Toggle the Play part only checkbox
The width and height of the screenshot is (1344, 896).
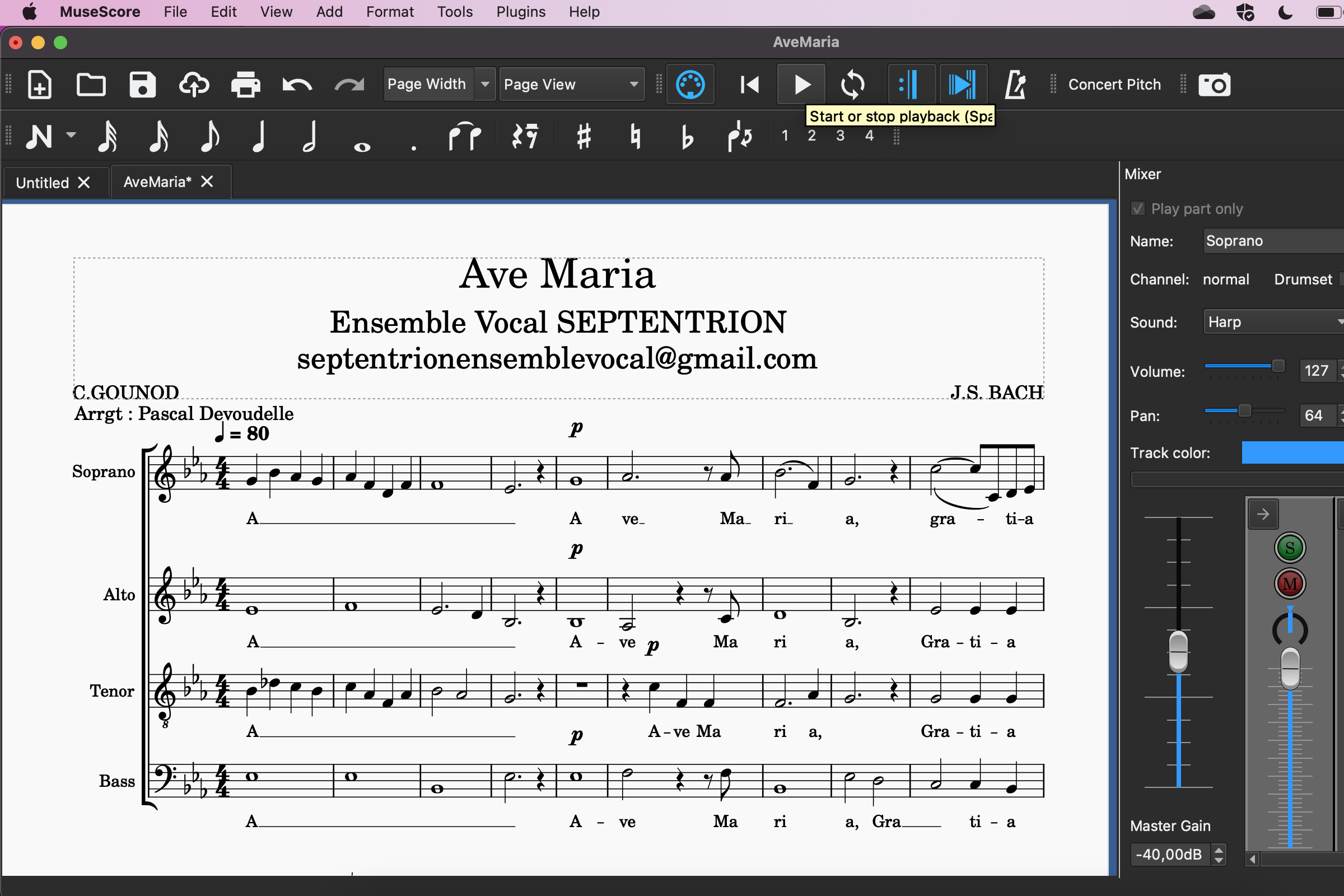point(1137,208)
